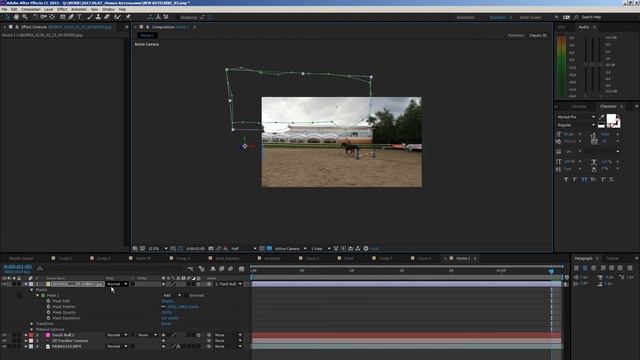Click the magenta label of Track Null 1
The height and width of the screenshot is (360, 640).
(x=48, y=335)
